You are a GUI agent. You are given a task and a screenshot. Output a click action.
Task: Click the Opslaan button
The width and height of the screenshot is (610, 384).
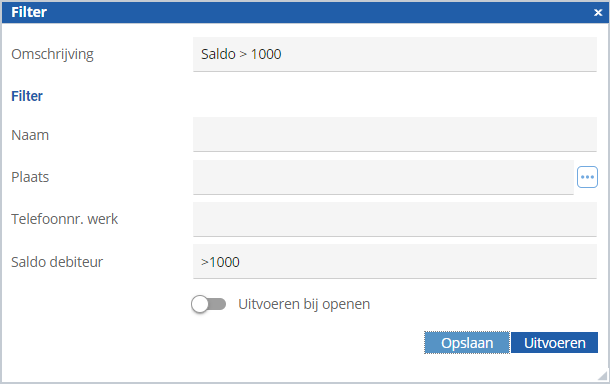tap(467, 343)
